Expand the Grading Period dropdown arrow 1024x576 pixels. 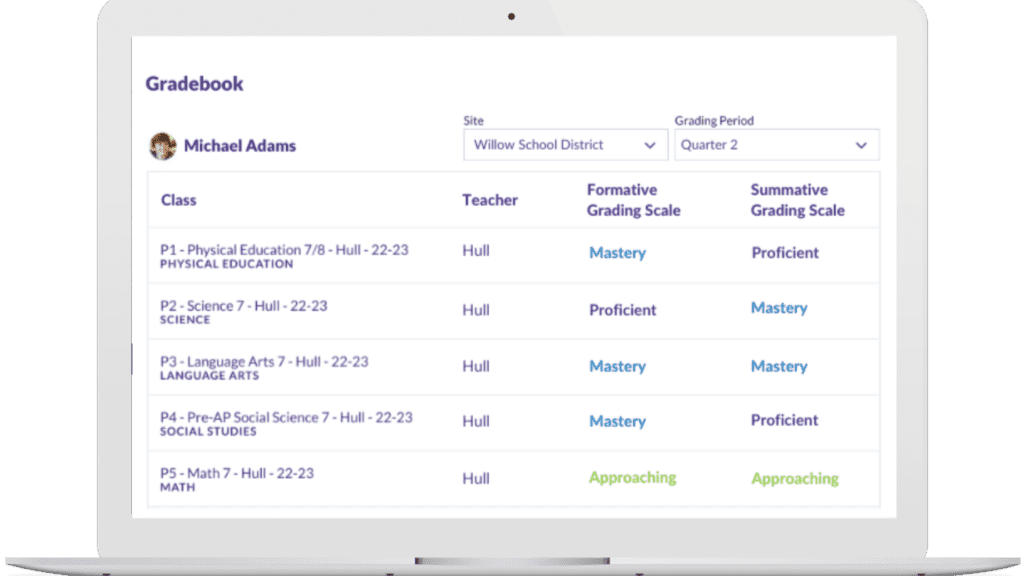861,145
